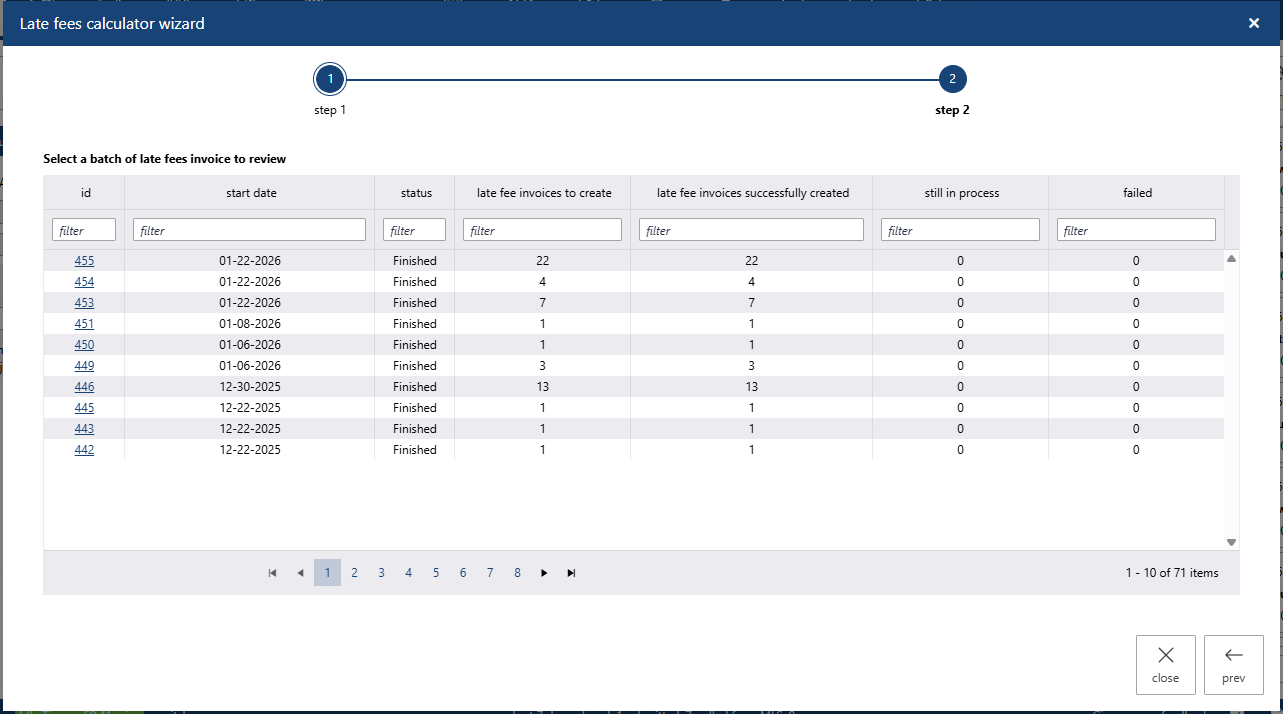This screenshot has width=1283, height=714.
Task: Click the id column filter field
Action: (x=84, y=230)
